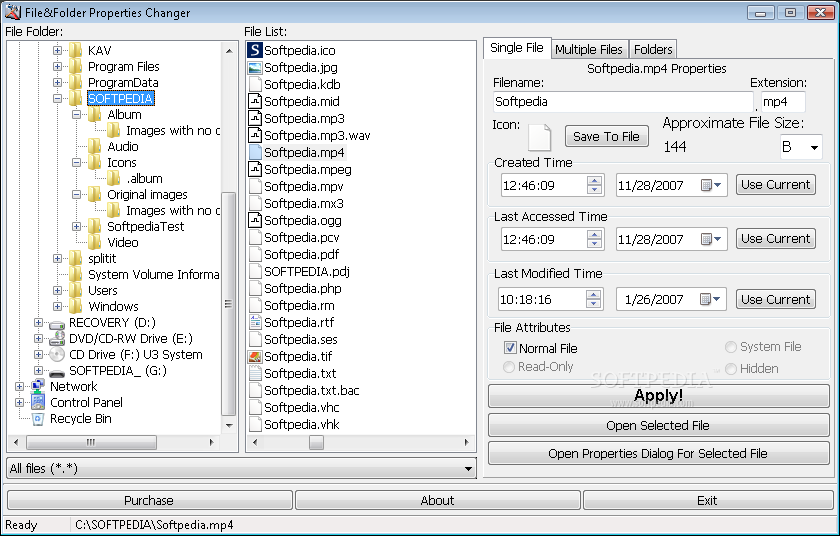The height and width of the screenshot is (536, 840).
Task: Click the RECOVERY (D:) drive icon
Action: click(57, 323)
